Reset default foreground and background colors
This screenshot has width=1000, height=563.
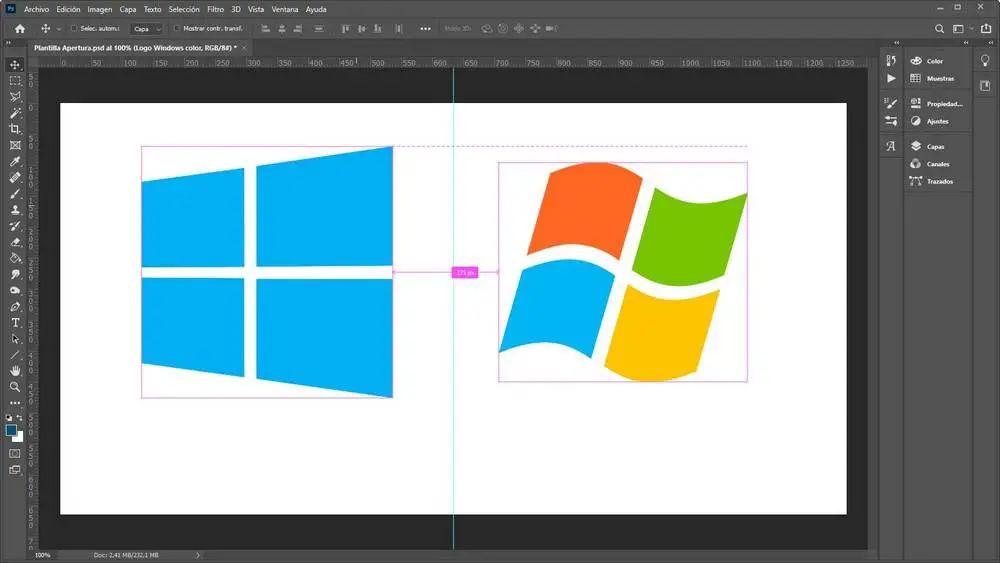tap(9, 418)
